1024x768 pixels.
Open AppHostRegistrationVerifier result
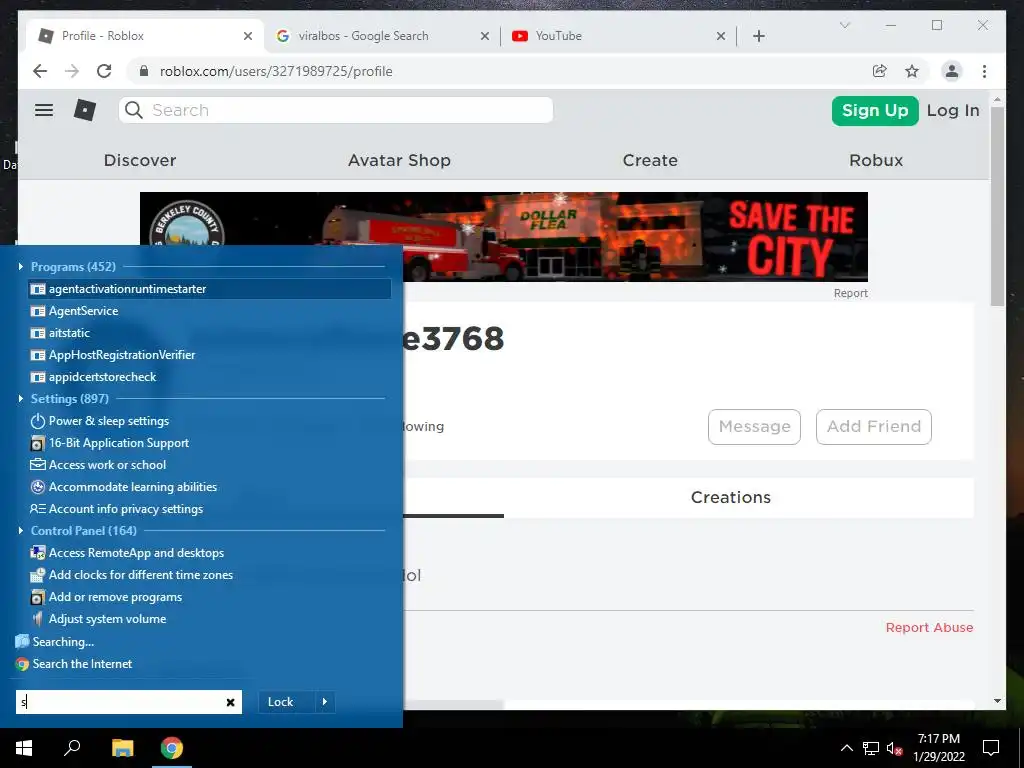click(x=210, y=355)
